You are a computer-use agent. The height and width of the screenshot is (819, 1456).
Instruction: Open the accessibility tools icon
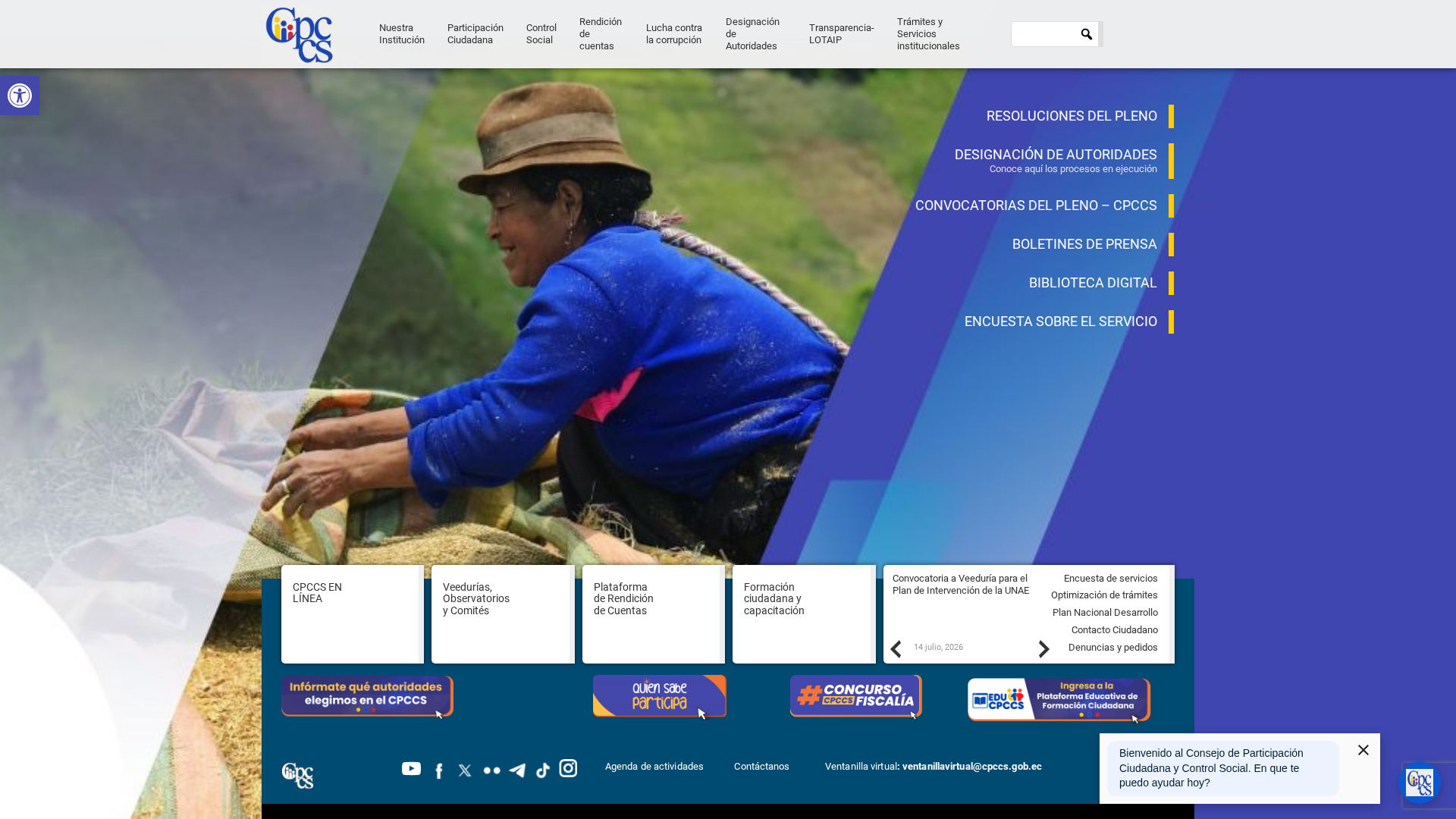[x=20, y=96]
